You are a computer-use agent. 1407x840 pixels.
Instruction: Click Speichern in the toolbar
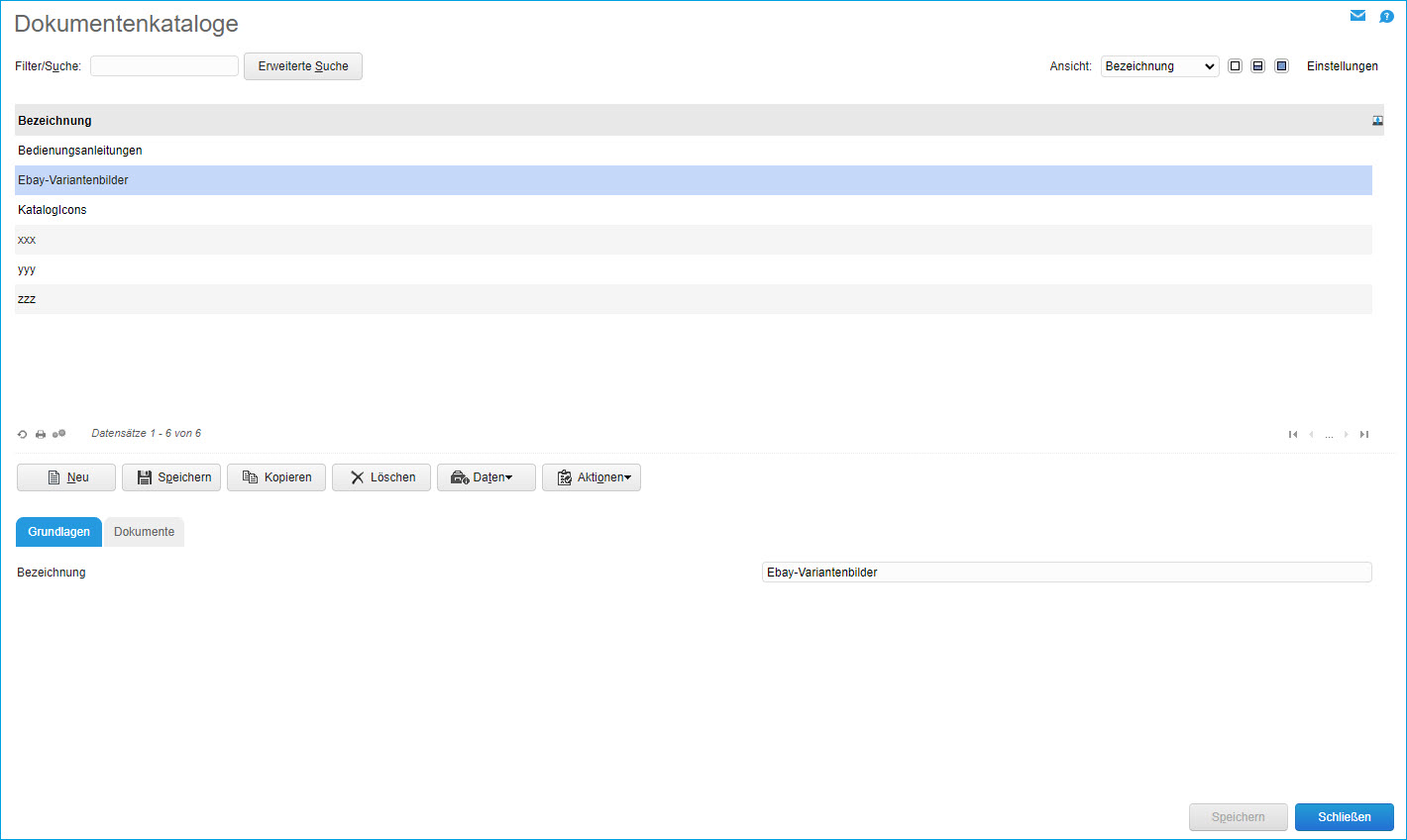point(171,477)
